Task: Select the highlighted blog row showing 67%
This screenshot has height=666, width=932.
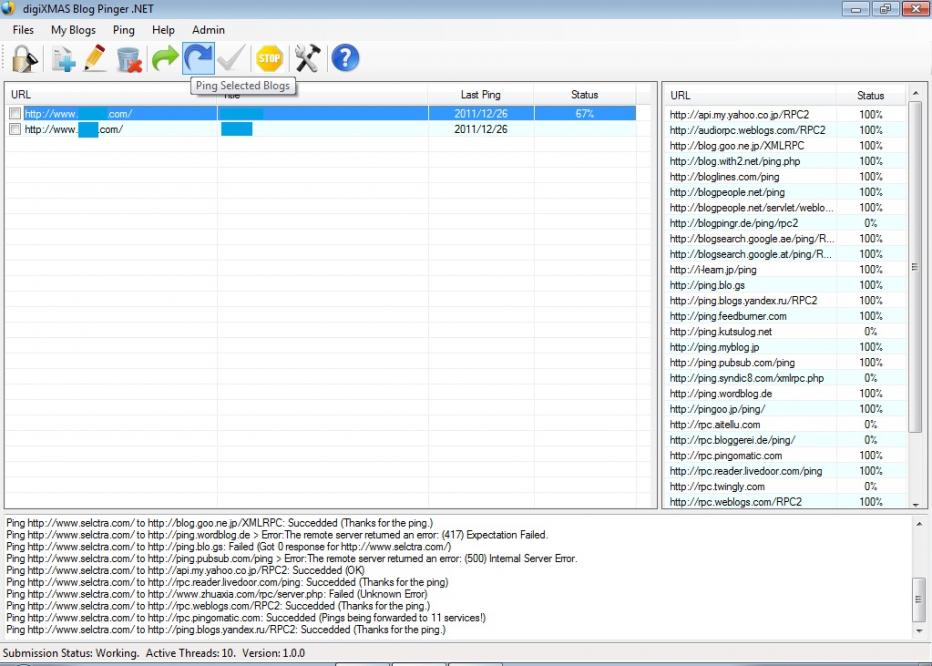Action: [x=321, y=113]
